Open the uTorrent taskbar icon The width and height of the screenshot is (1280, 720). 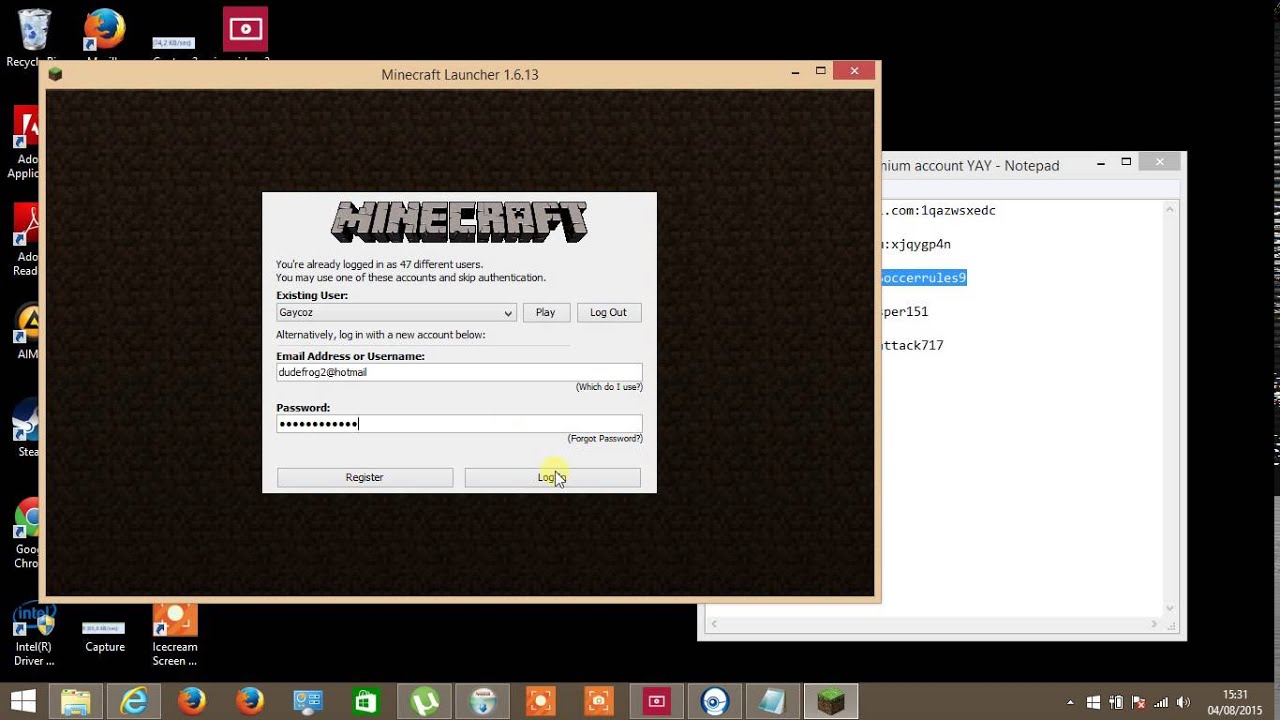click(x=424, y=701)
